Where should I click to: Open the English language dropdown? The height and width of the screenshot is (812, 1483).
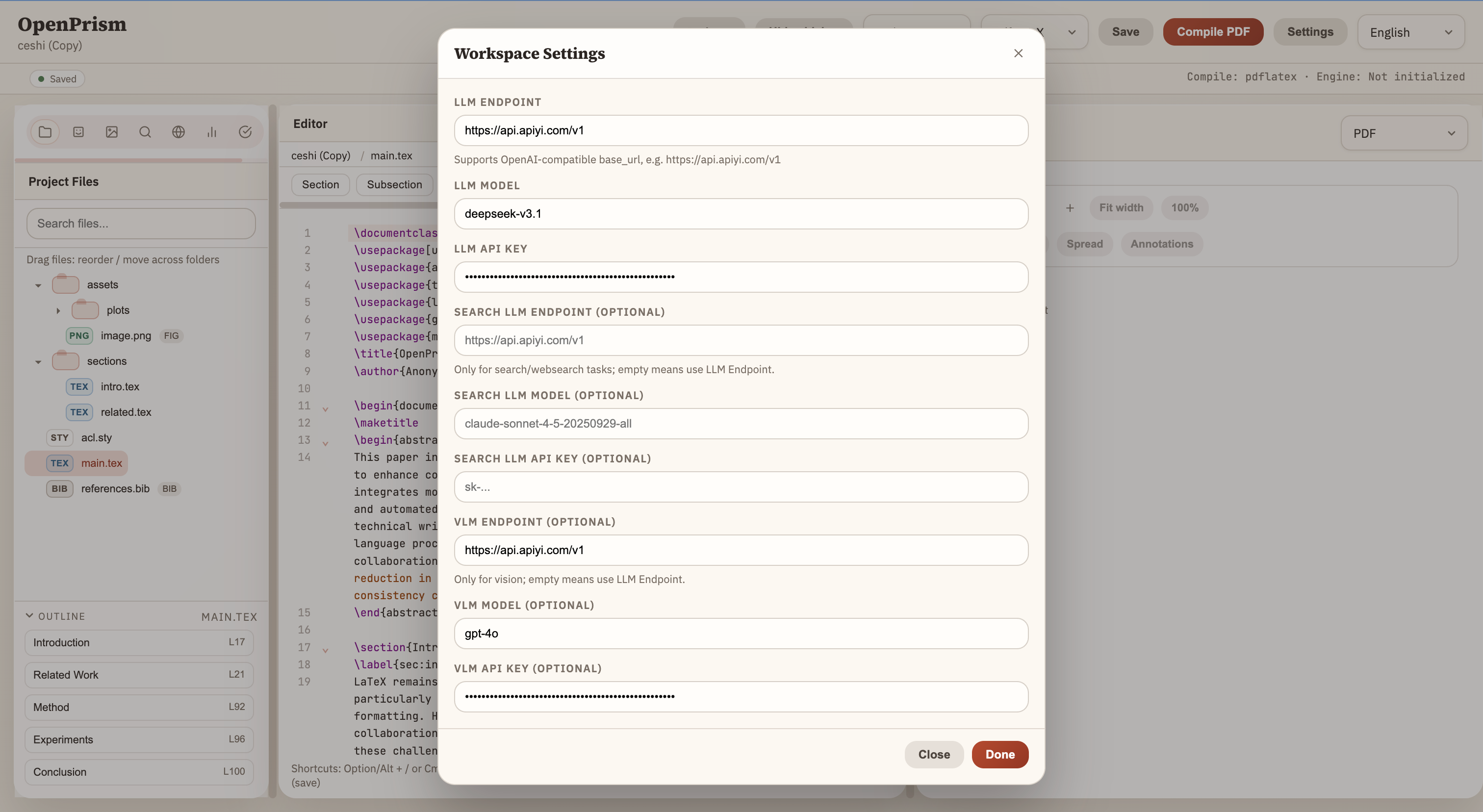(1411, 32)
